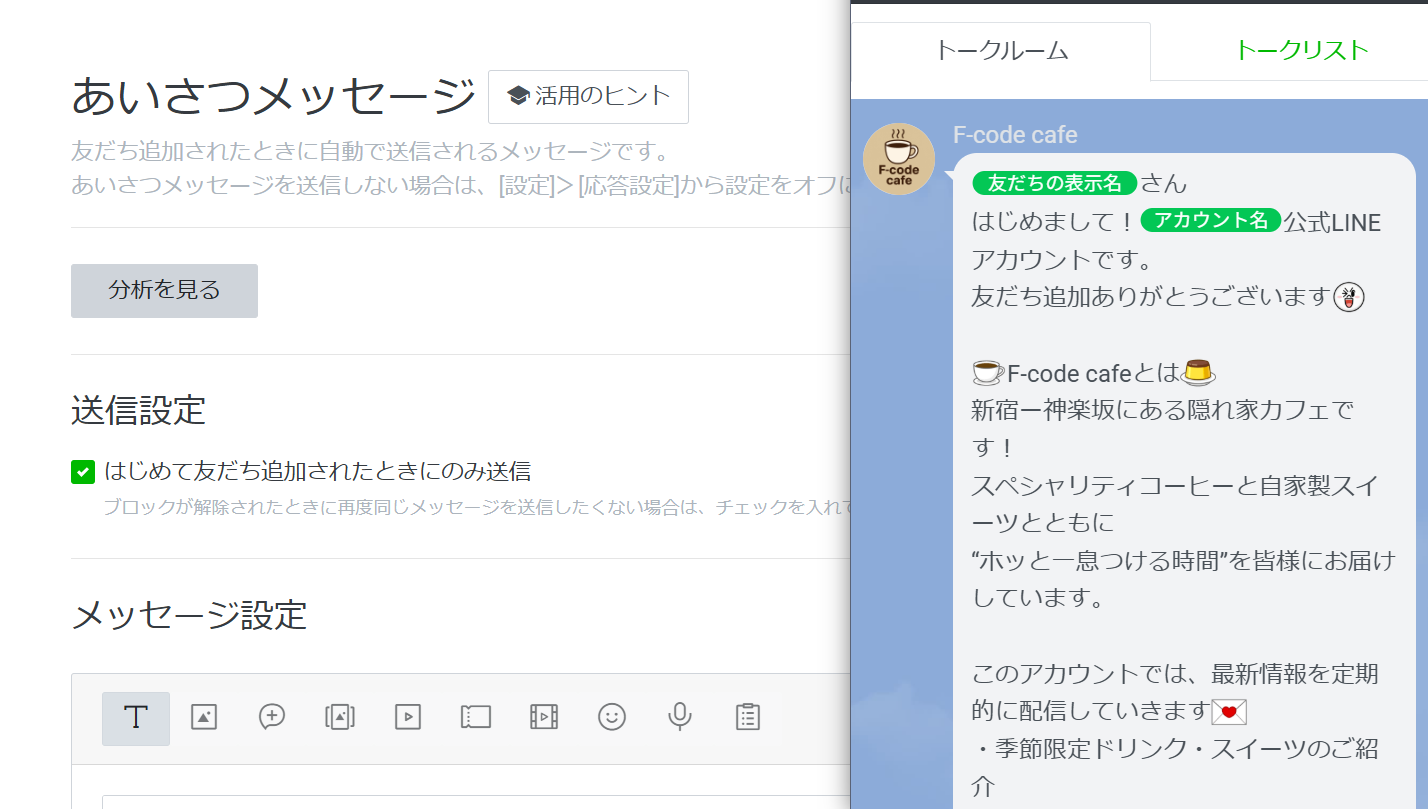Click the survey clipboard icon

tap(748, 717)
